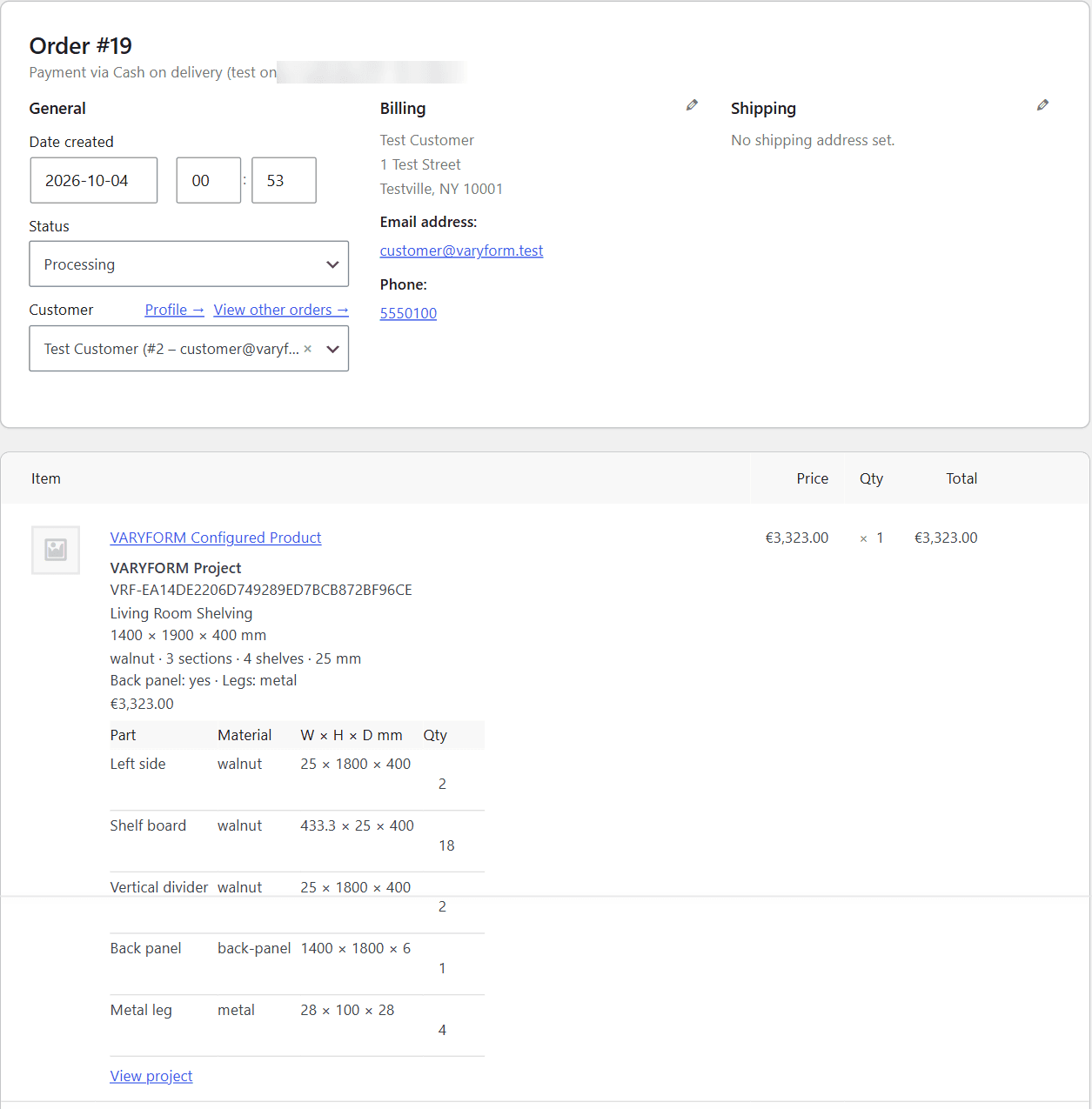
Task: Click customer@varyform.test email link
Action: [461, 251]
